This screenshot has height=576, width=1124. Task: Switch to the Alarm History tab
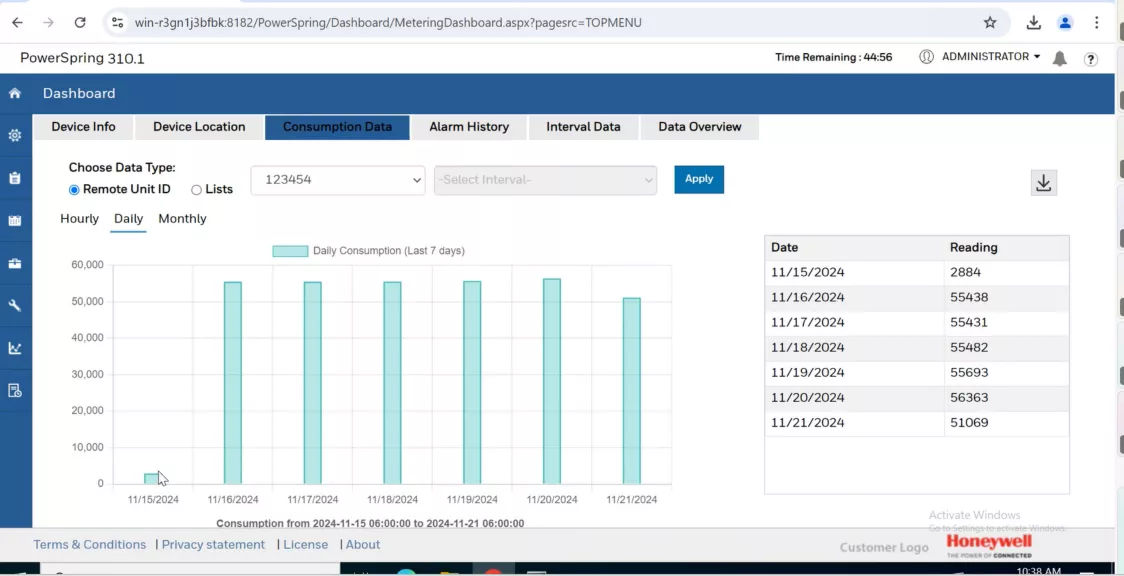coord(469,127)
